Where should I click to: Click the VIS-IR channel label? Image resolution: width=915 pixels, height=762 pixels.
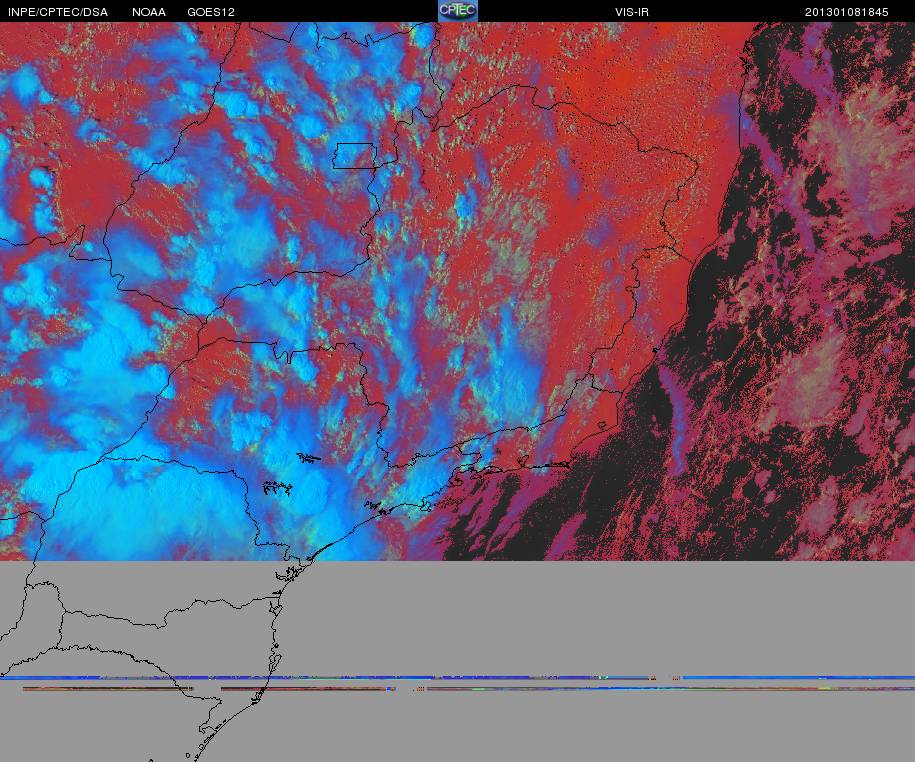632,12
